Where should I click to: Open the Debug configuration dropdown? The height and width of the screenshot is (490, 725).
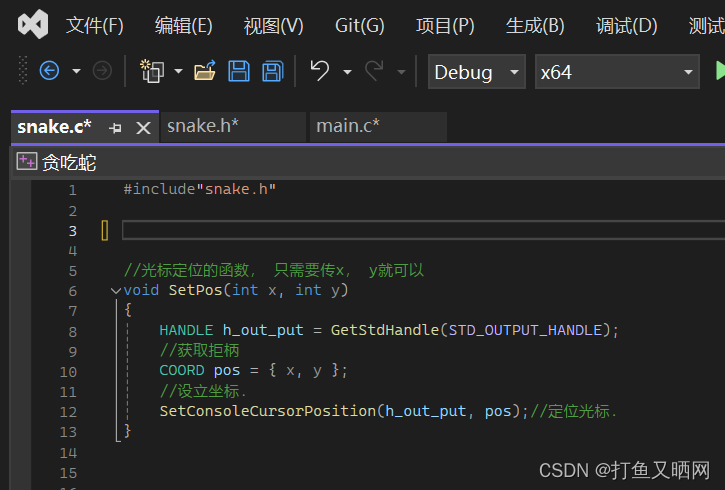click(477, 72)
